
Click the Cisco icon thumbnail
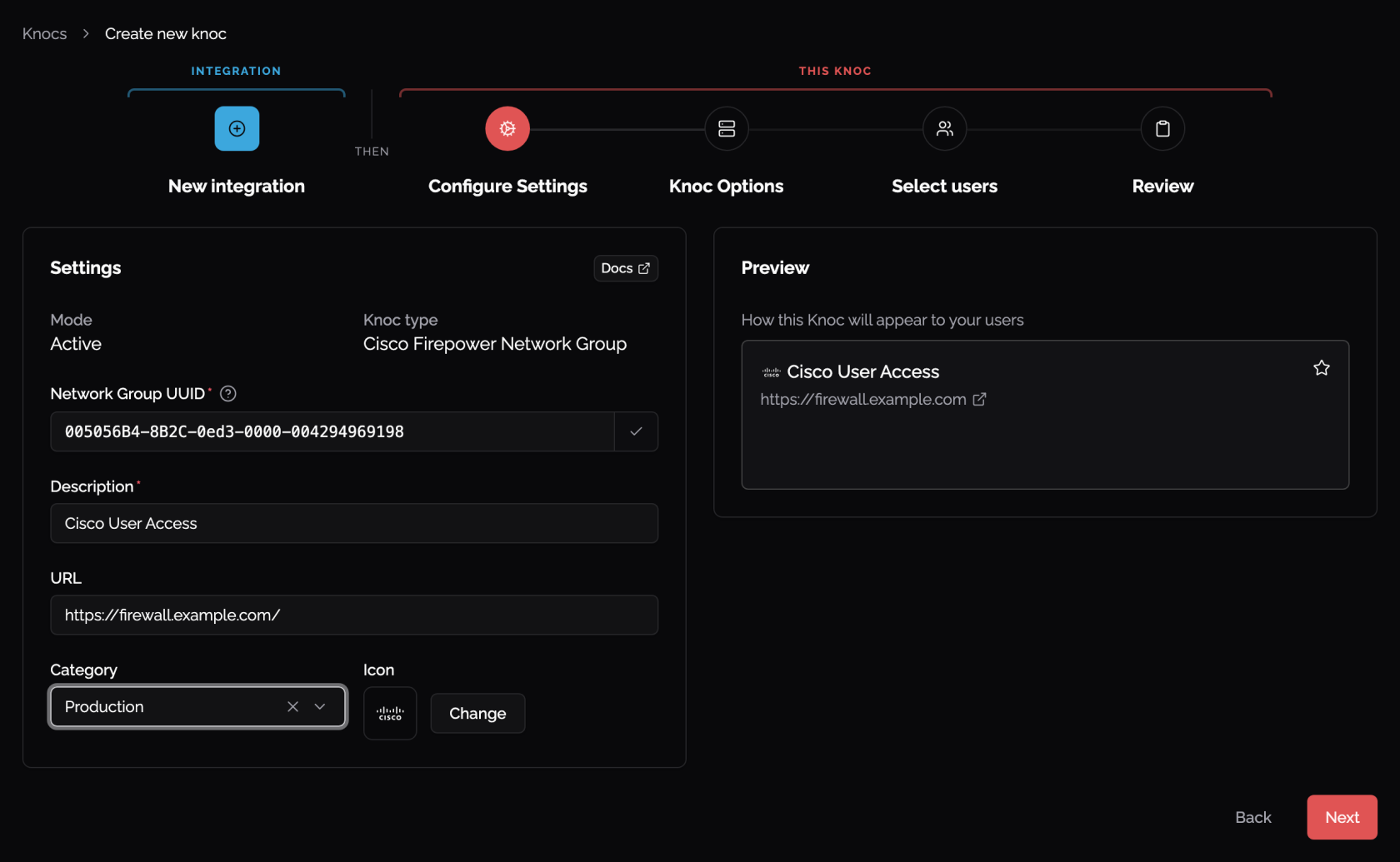coord(390,713)
